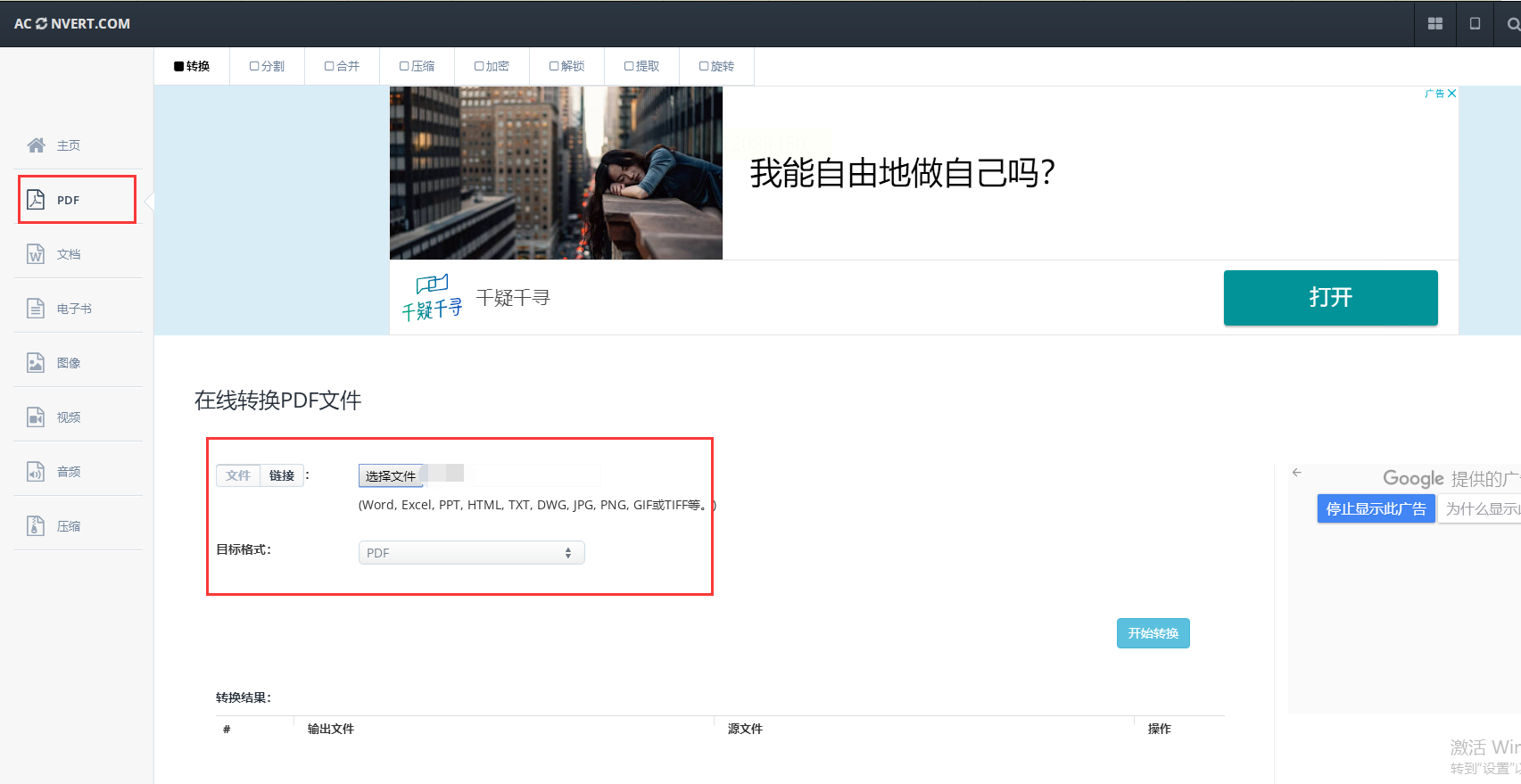Image resolution: width=1521 pixels, height=784 pixels.
Task: Switch to the 分割 split tab
Action: tap(267, 66)
